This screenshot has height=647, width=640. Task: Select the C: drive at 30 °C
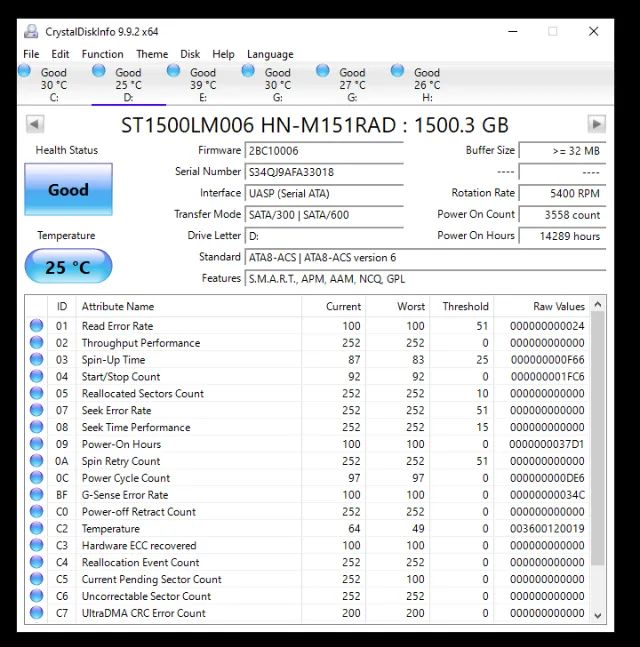point(54,85)
